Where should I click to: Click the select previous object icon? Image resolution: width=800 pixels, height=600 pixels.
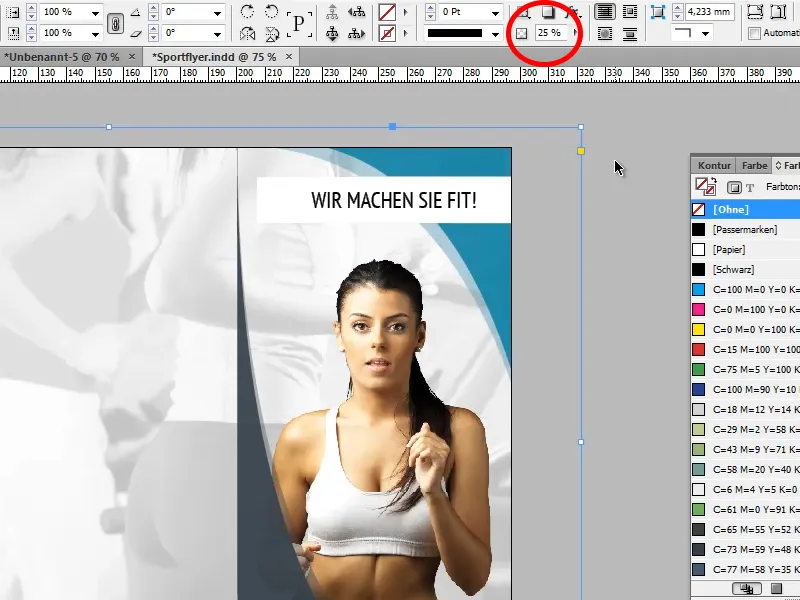coord(356,11)
